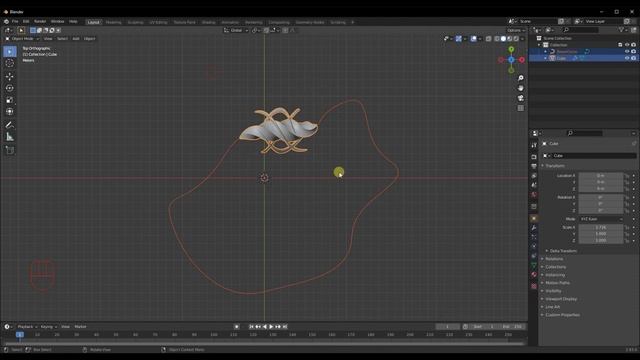Open the Global transform orientation dropdown
Screen dimensions: 640x360
pos(236,30)
